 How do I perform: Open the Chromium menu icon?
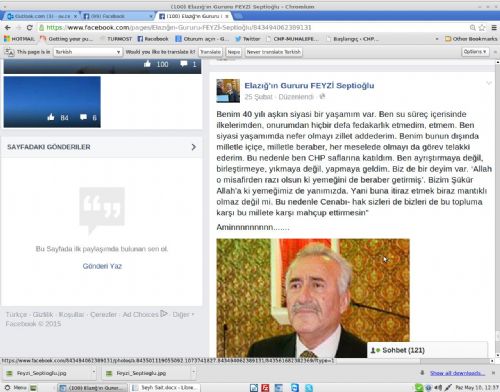point(494,27)
